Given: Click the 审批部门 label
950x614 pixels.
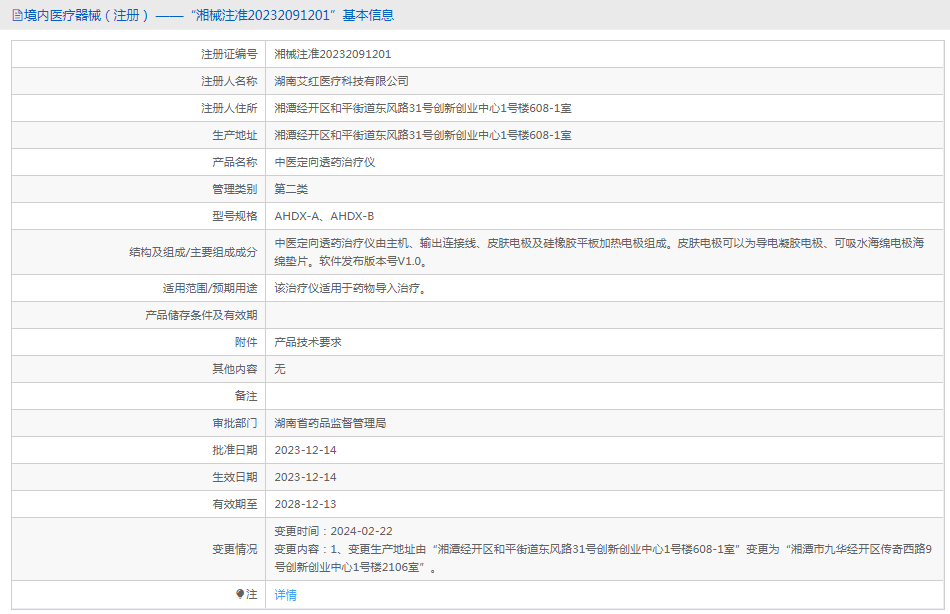Looking at the screenshot, I should pos(234,423).
